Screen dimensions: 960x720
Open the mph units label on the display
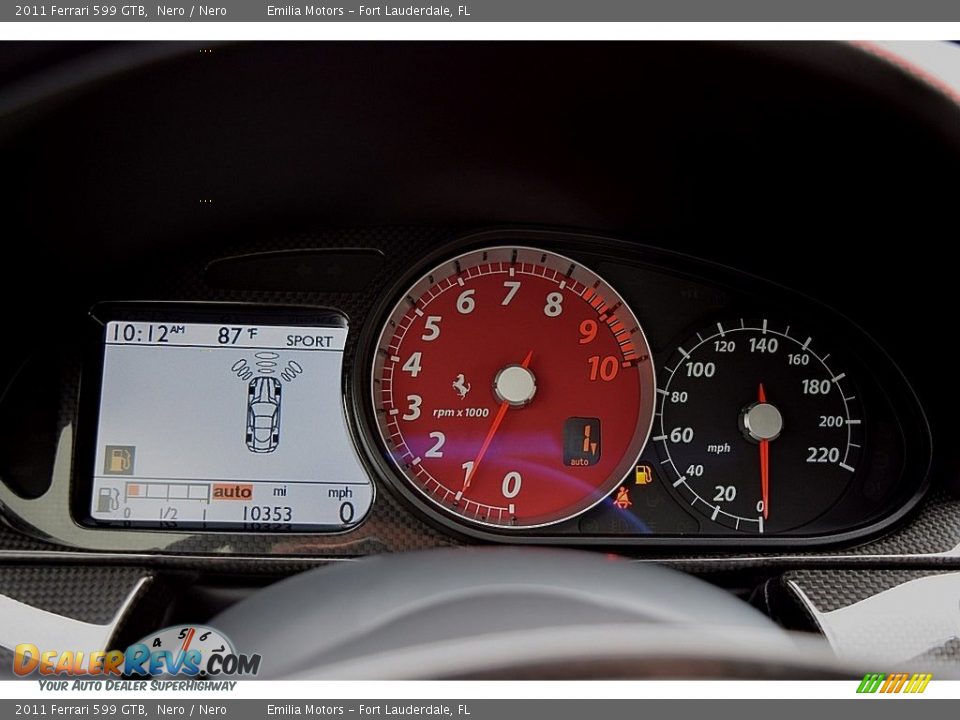(x=340, y=492)
